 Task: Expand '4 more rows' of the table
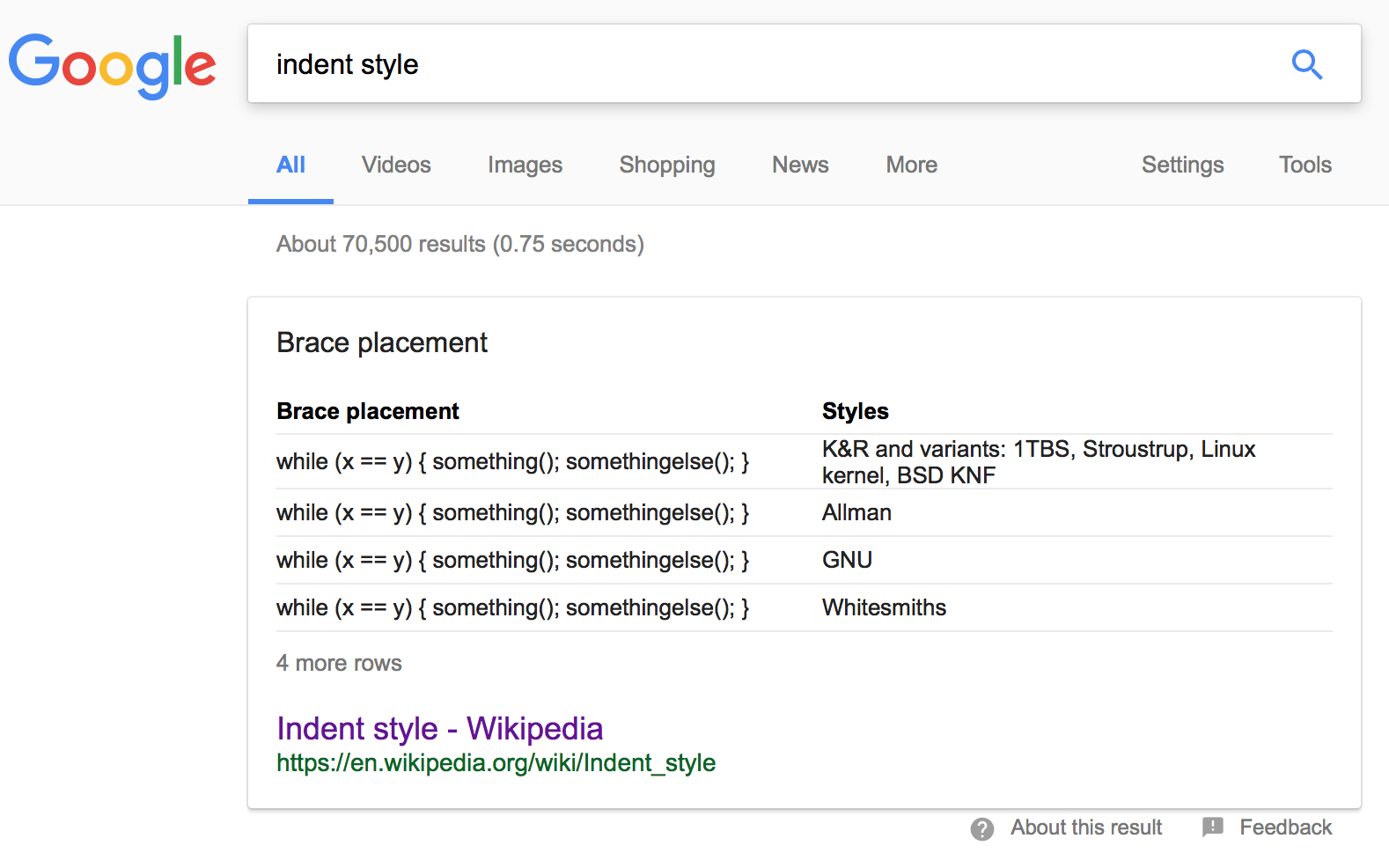click(x=339, y=663)
